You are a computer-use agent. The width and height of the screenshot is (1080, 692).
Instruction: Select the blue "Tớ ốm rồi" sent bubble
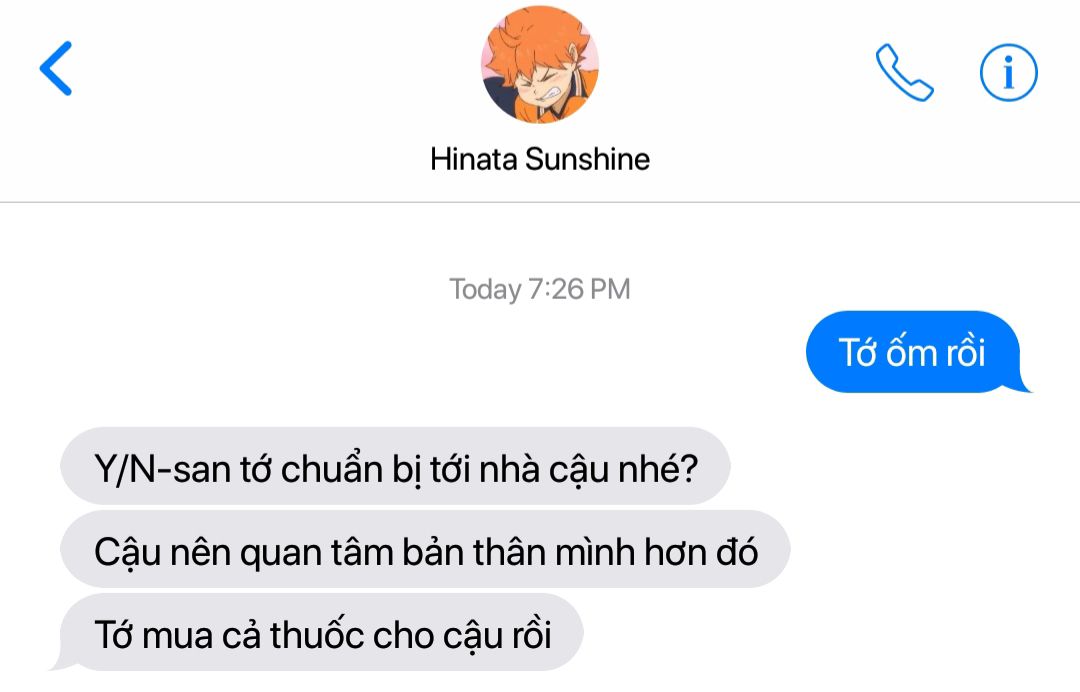point(913,352)
